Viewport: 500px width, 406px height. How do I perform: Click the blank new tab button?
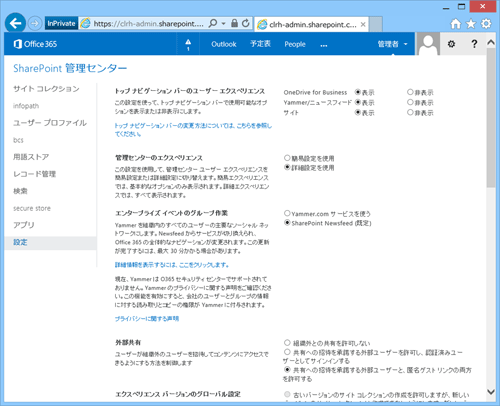376,24
